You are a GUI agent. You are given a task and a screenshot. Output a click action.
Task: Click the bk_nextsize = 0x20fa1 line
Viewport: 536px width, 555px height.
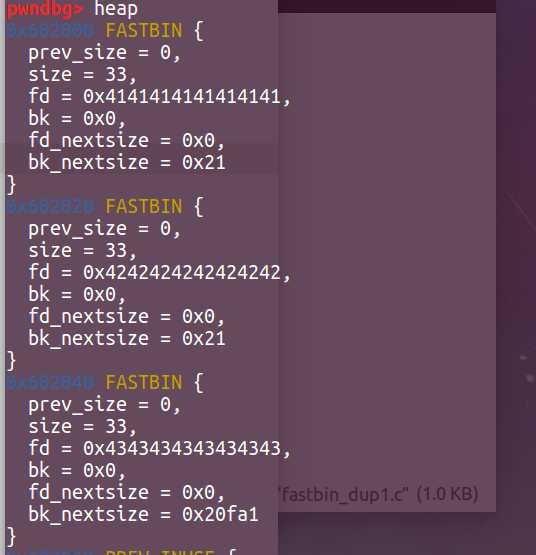pos(143,514)
